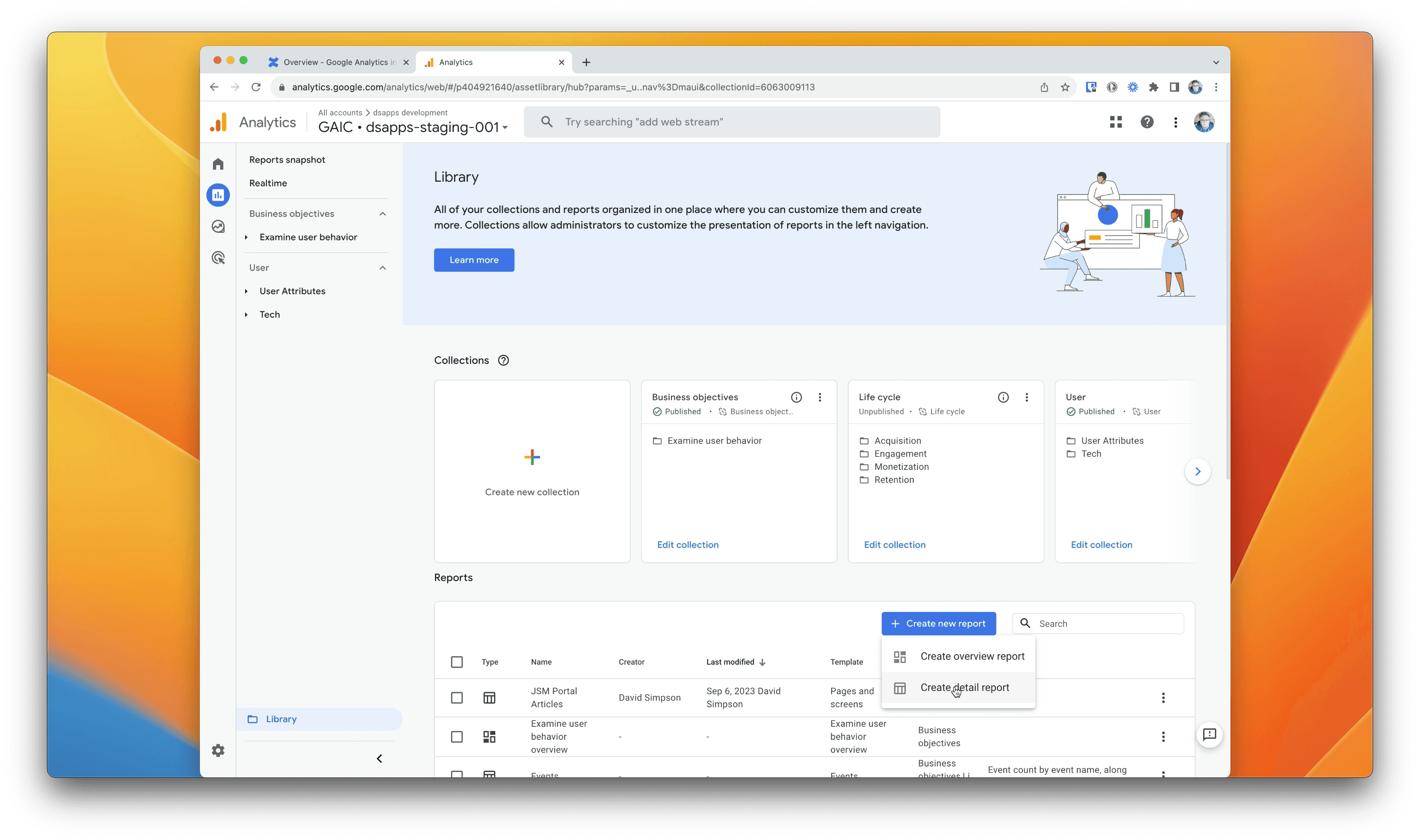Check the Examine user behavior overview checkbox
1420x840 pixels.
(x=457, y=737)
